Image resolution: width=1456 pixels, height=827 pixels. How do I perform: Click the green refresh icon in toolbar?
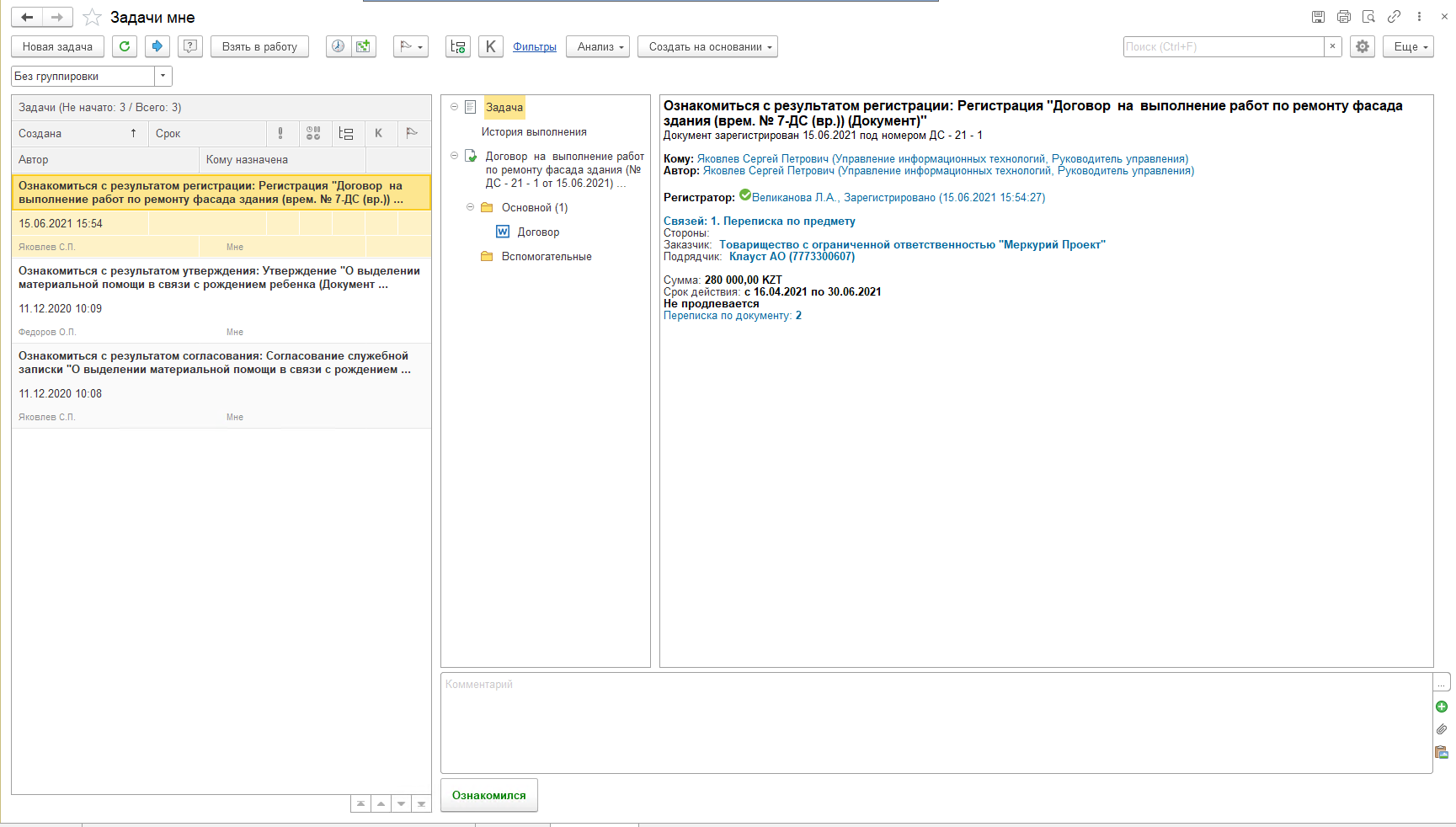pyautogui.click(x=125, y=46)
